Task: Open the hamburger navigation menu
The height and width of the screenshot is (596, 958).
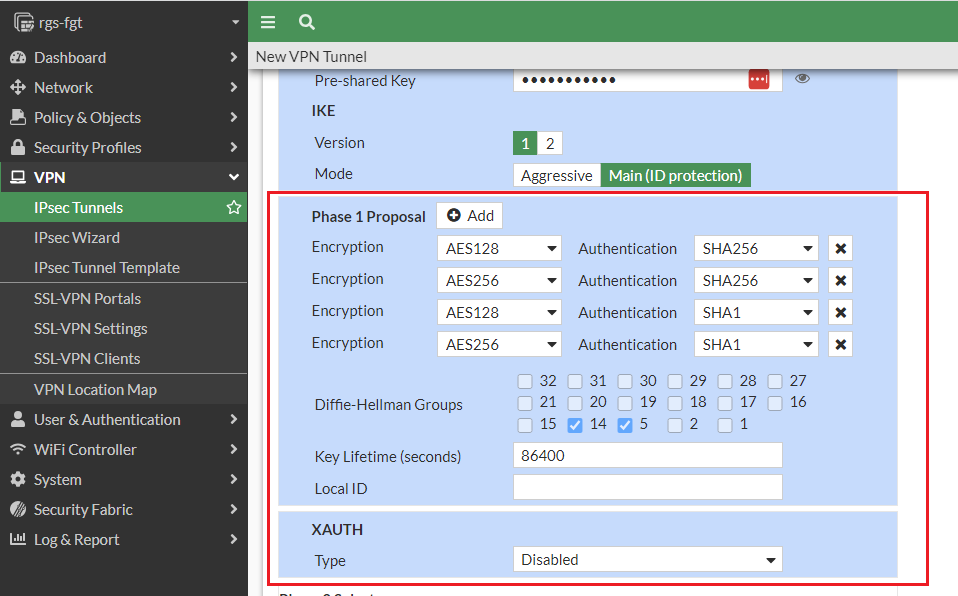Action: point(268,21)
